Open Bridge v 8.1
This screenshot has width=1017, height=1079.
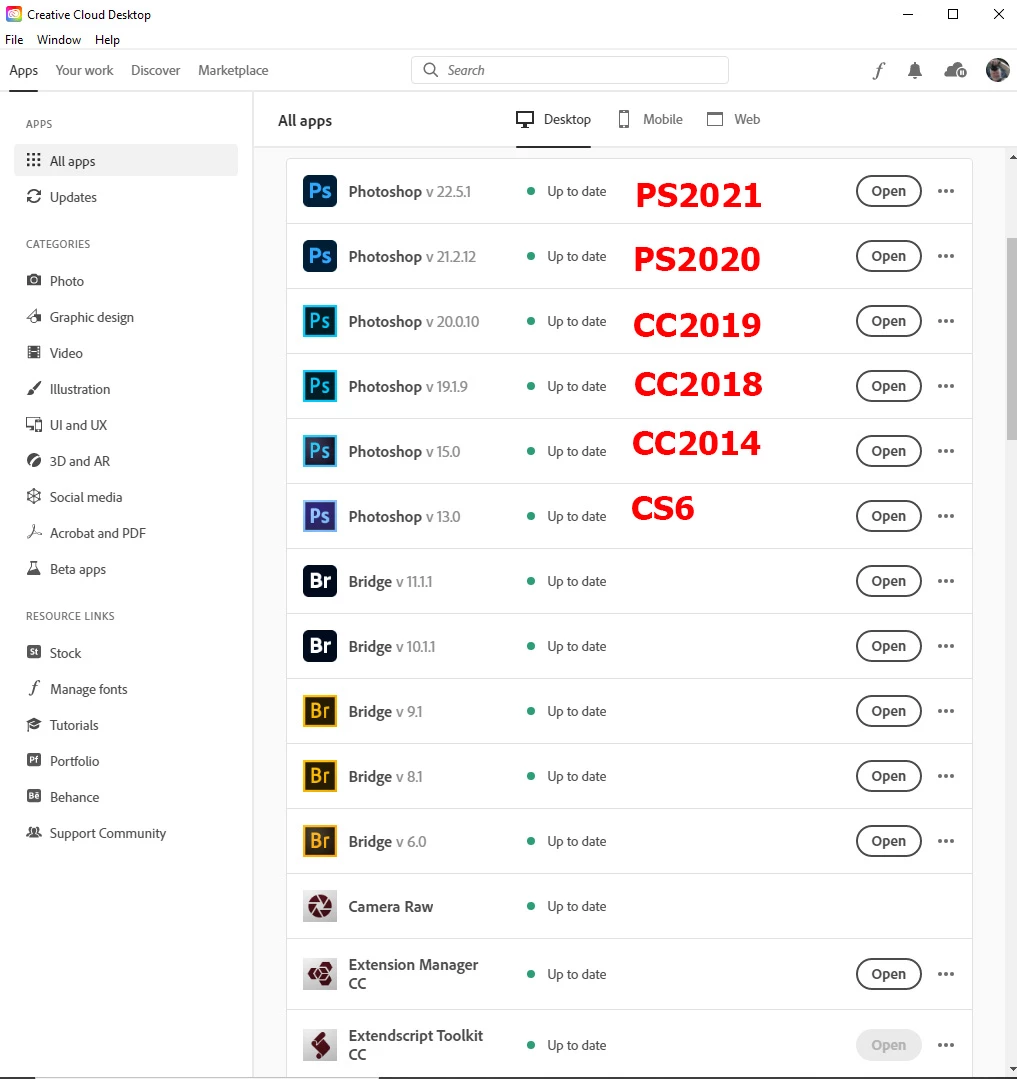888,776
